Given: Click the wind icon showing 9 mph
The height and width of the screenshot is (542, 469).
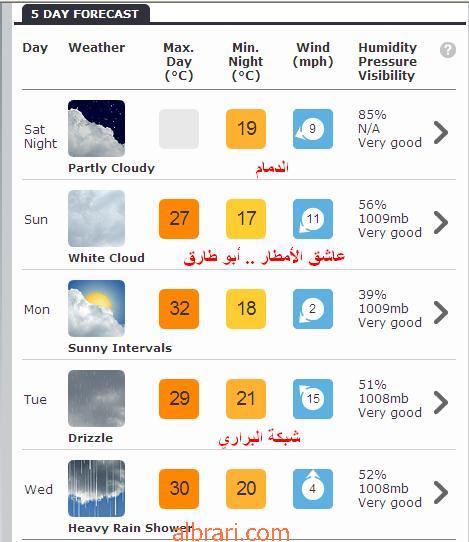Looking at the screenshot, I should (x=313, y=129).
